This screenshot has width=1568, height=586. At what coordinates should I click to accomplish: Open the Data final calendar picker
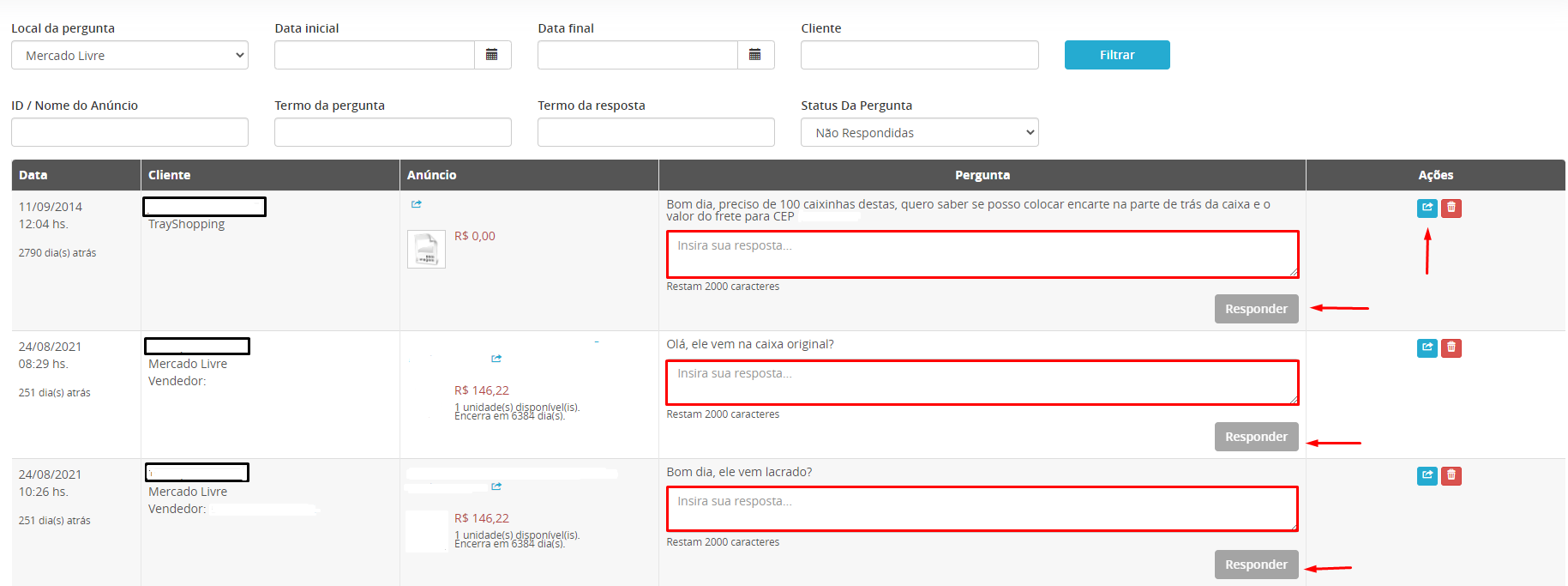click(x=755, y=55)
